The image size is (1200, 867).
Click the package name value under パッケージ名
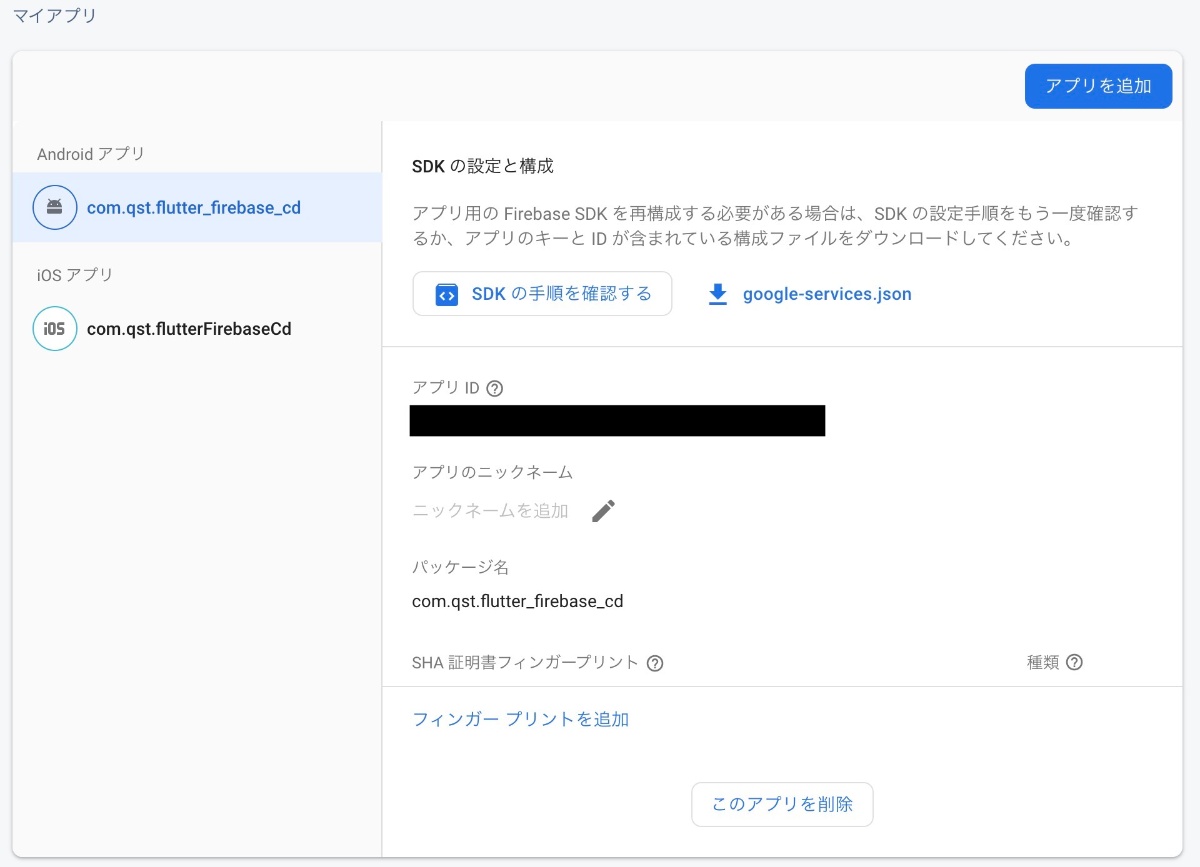coord(518,602)
